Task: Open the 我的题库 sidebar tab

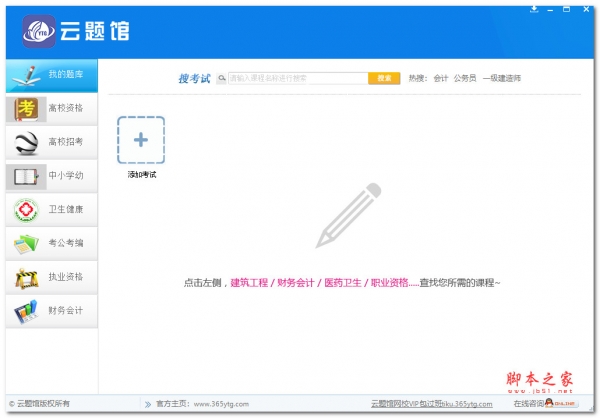Action: pyautogui.click(x=54, y=75)
